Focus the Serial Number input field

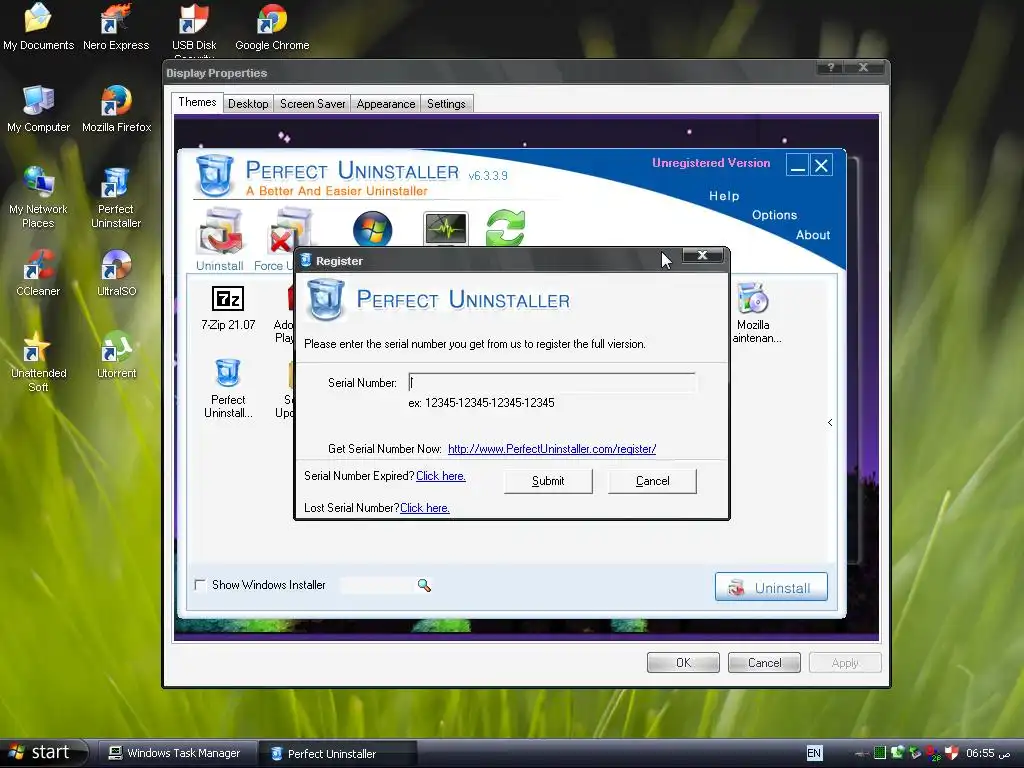click(552, 383)
